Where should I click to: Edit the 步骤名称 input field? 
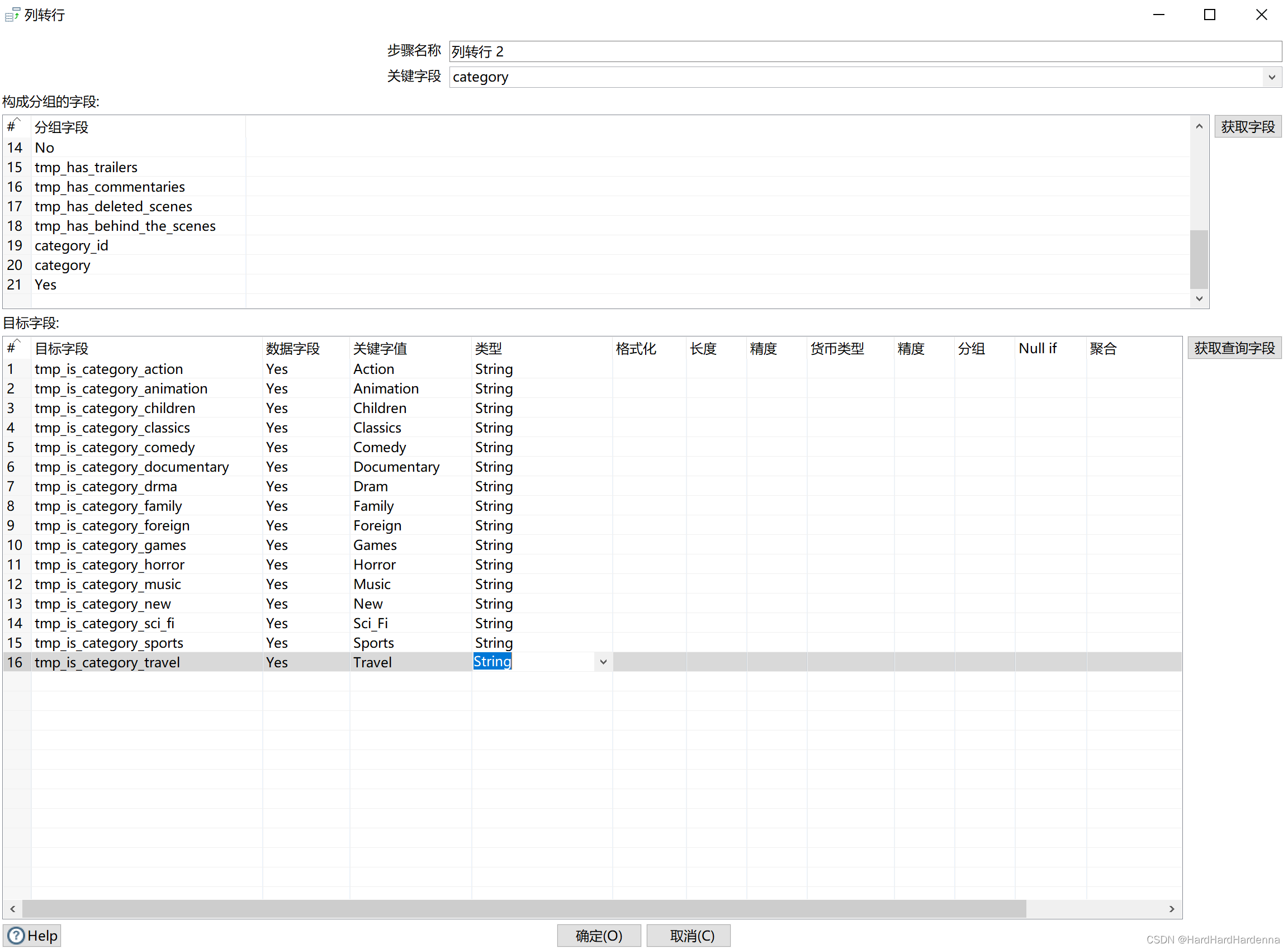[x=865, y=51]
